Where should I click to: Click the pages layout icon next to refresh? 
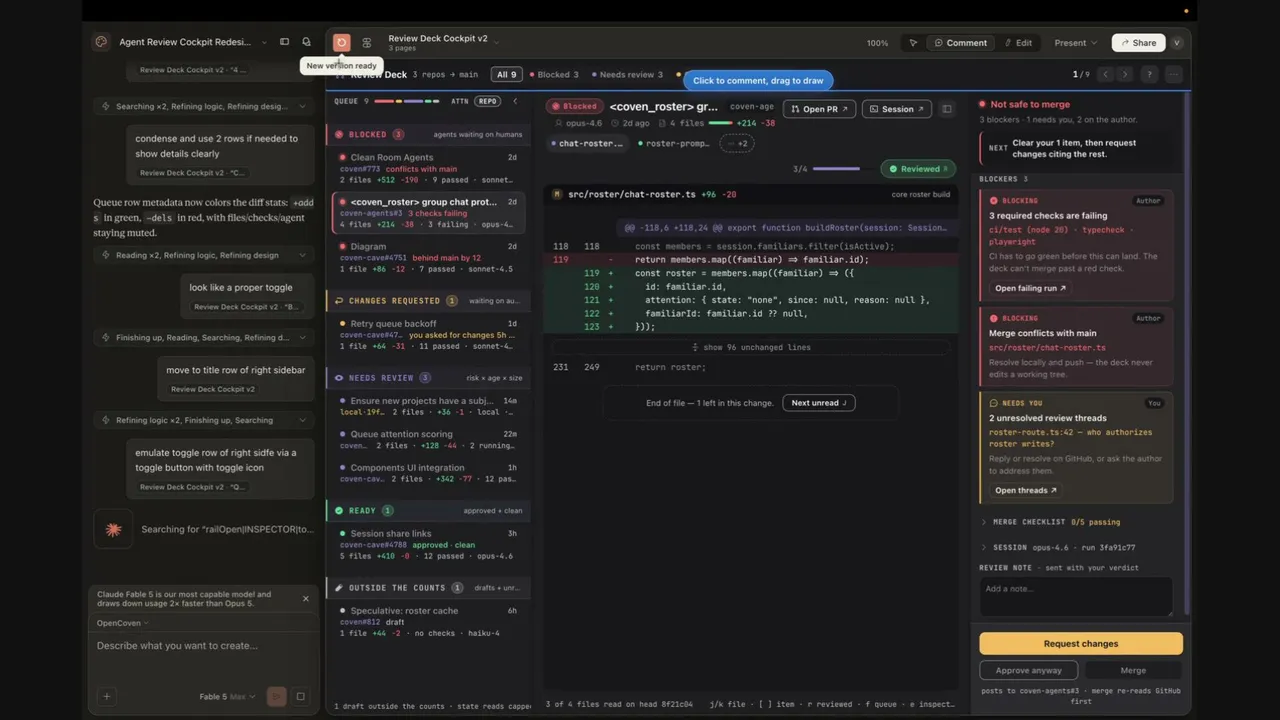click(367, 43)
